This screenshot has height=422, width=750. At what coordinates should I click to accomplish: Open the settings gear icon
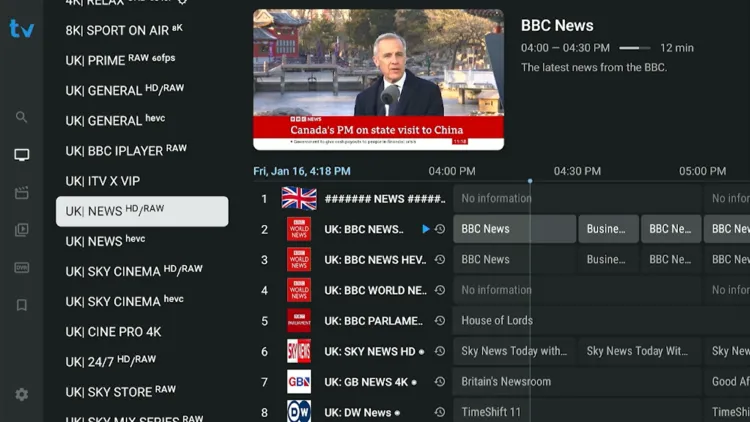pos(22,394)
